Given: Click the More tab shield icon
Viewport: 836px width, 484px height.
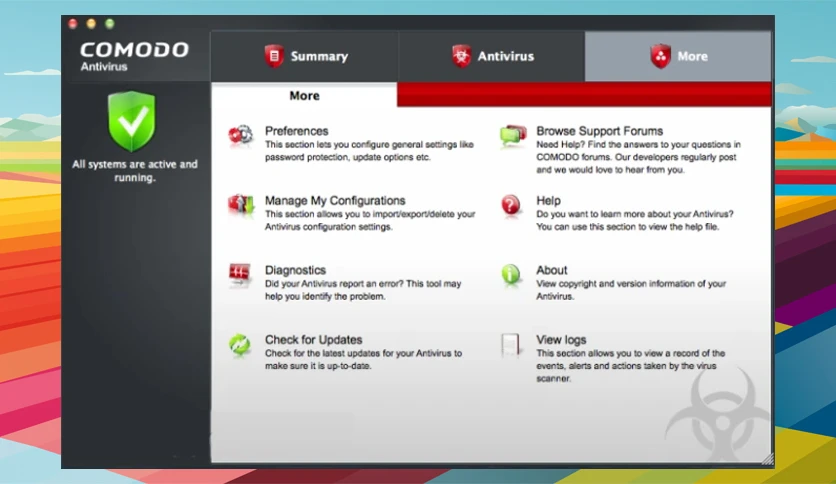Looking at the screenshot, I should coord(660,56).
